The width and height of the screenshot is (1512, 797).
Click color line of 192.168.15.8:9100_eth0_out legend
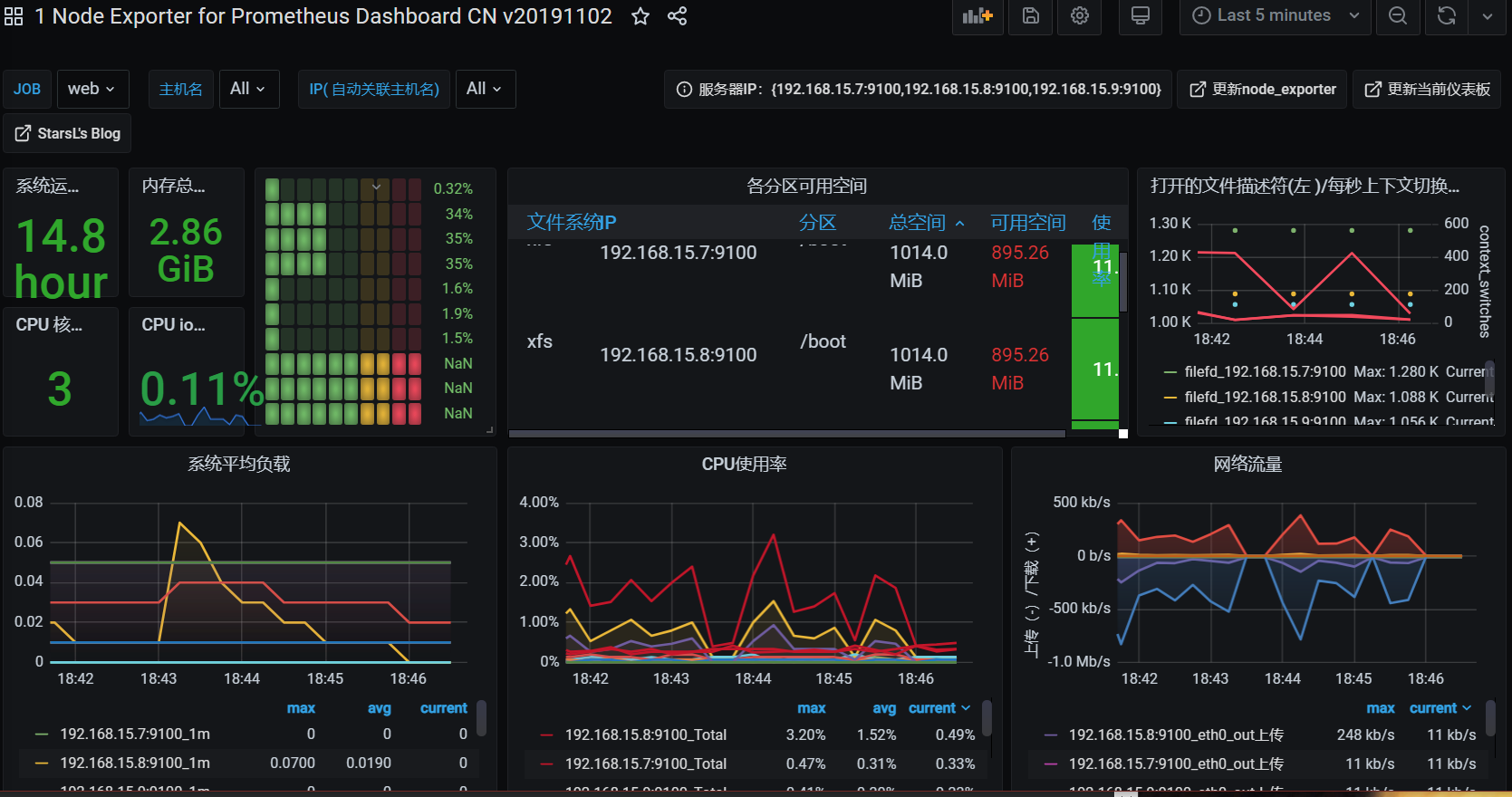pos(1051,735)
